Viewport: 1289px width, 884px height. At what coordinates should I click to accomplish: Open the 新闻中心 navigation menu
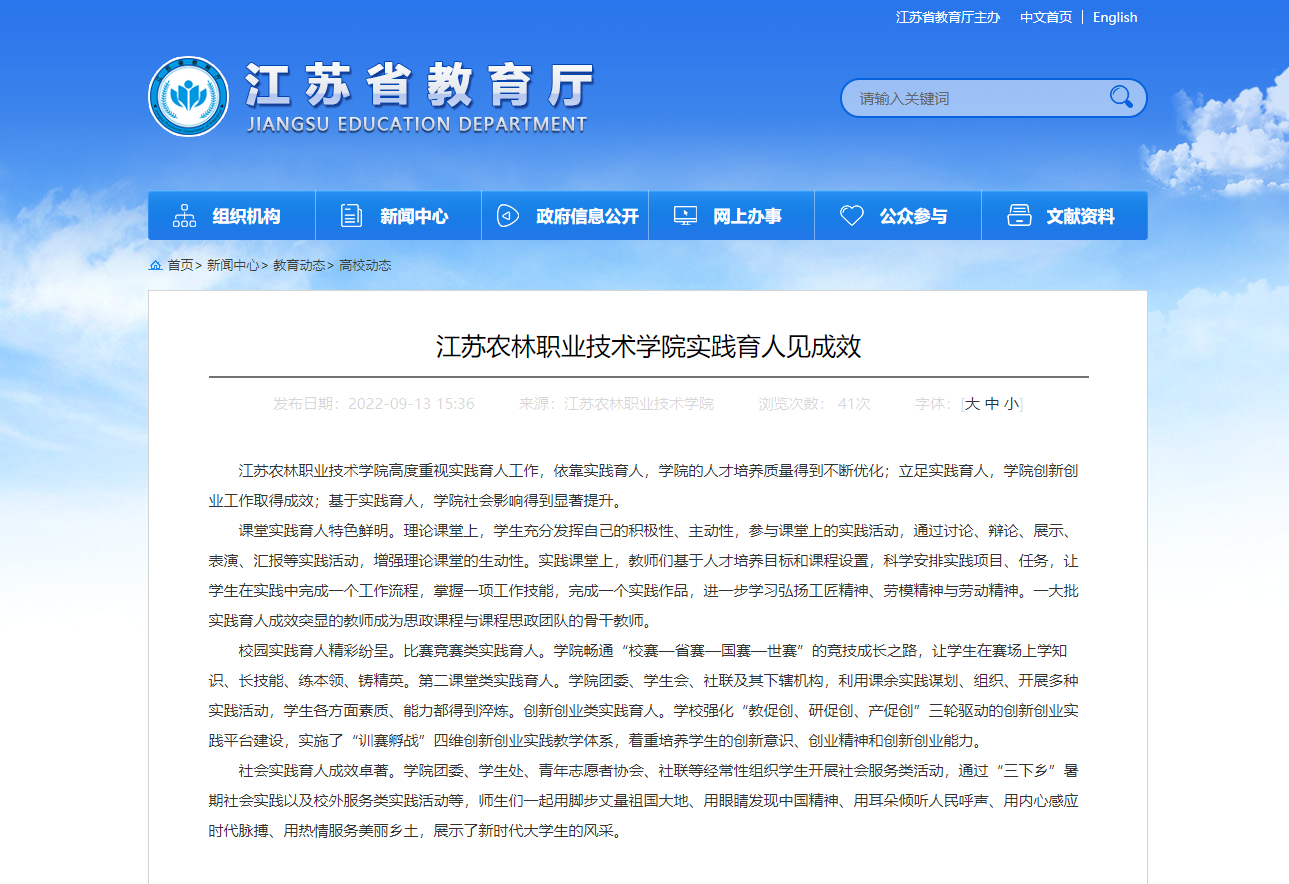(x=414, y=216)
